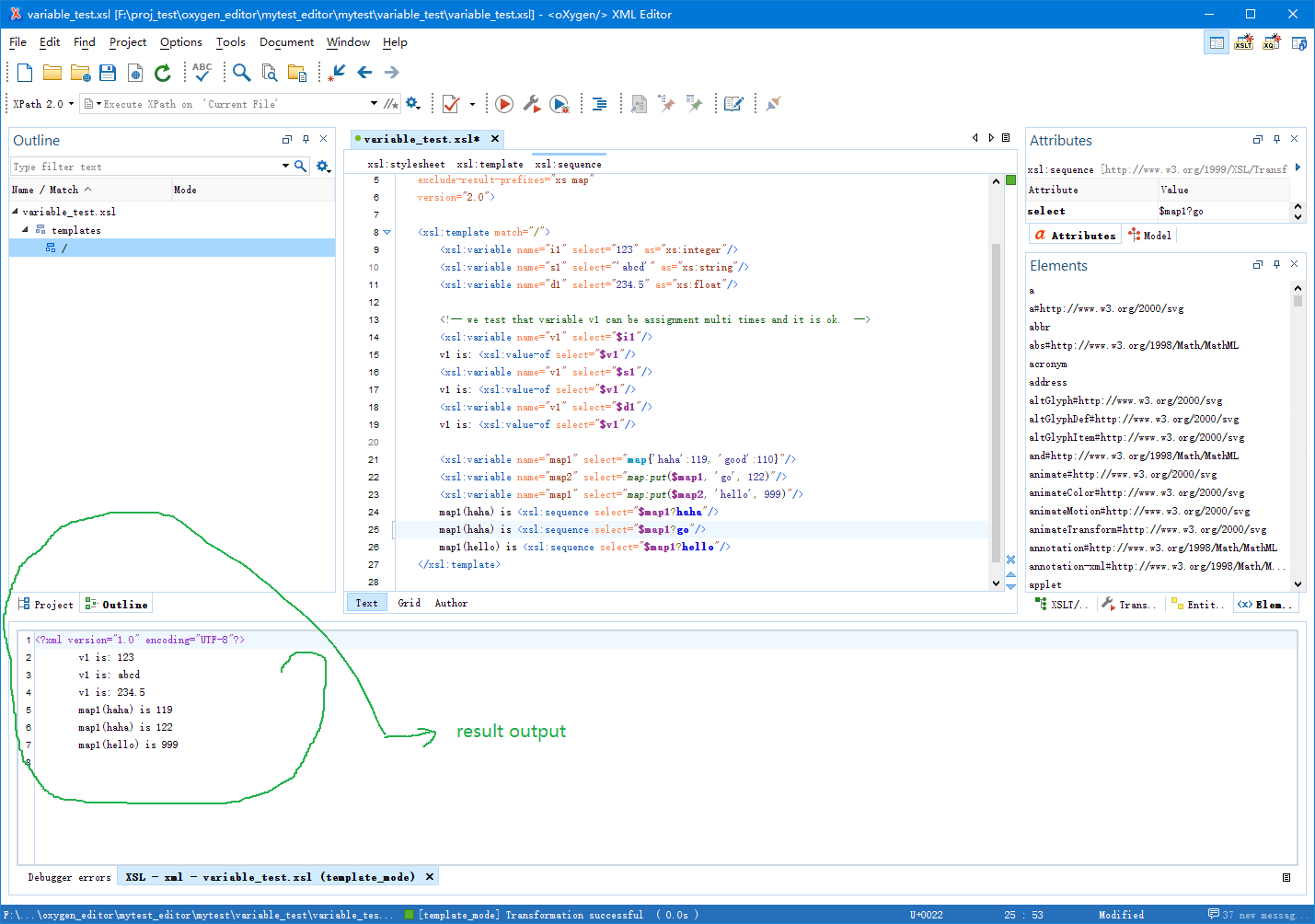
Task: Click xsl:stylesheet in the breadcrumb
Action: pyautogui.click(x=406, y=164)
